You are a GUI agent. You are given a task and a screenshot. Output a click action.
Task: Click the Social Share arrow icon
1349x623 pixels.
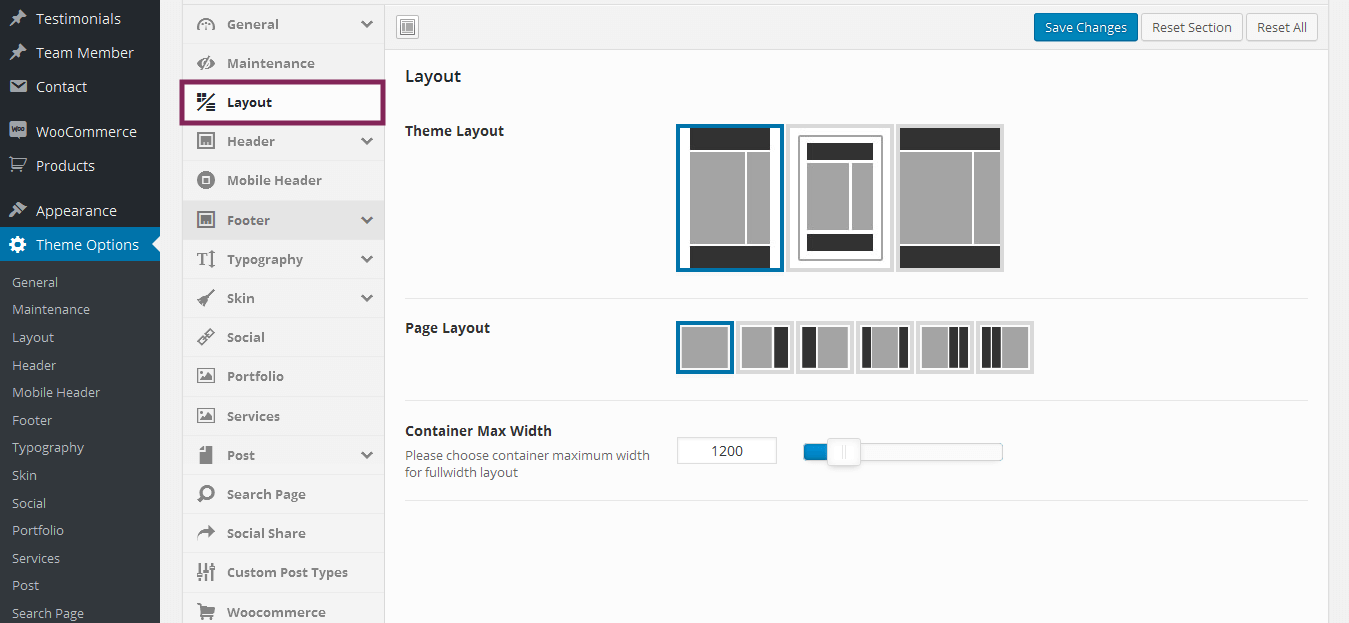[206, 533]
